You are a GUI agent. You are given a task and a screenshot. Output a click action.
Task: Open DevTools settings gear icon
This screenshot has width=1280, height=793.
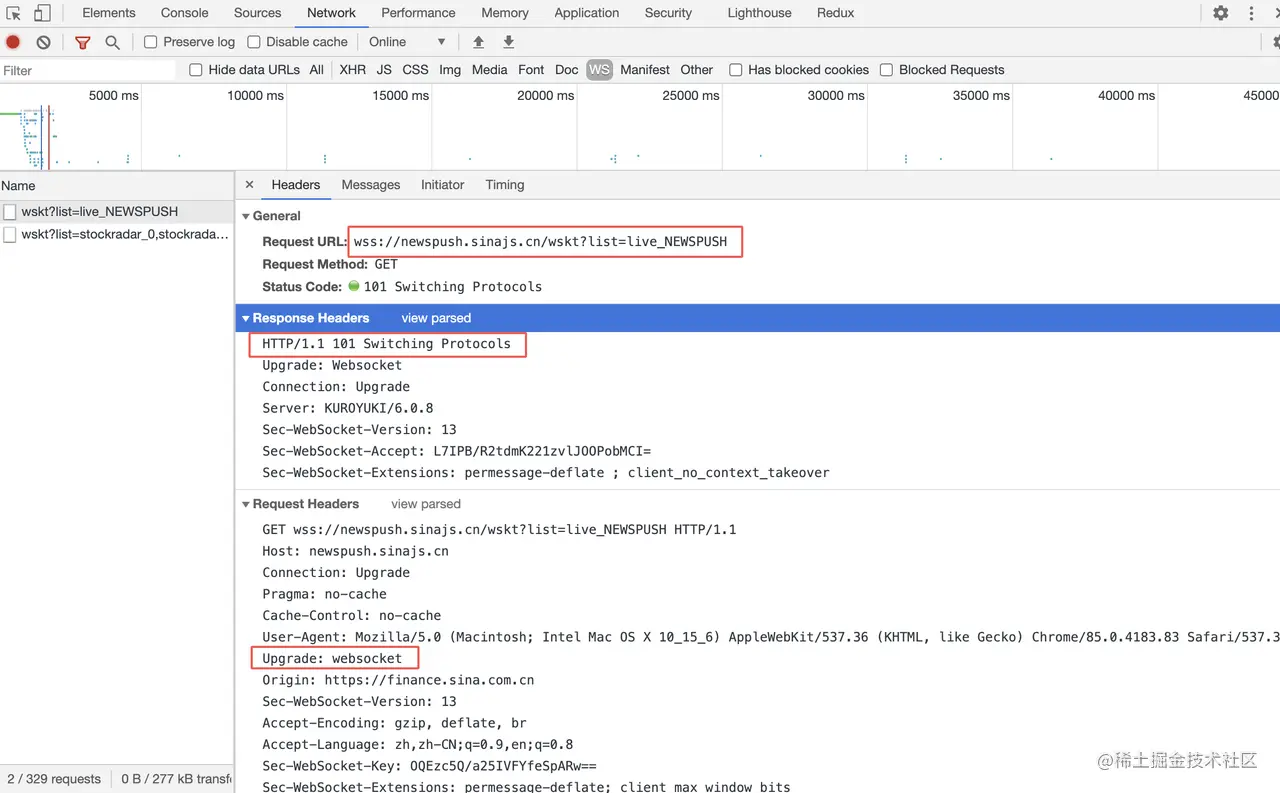[1220, 13]
